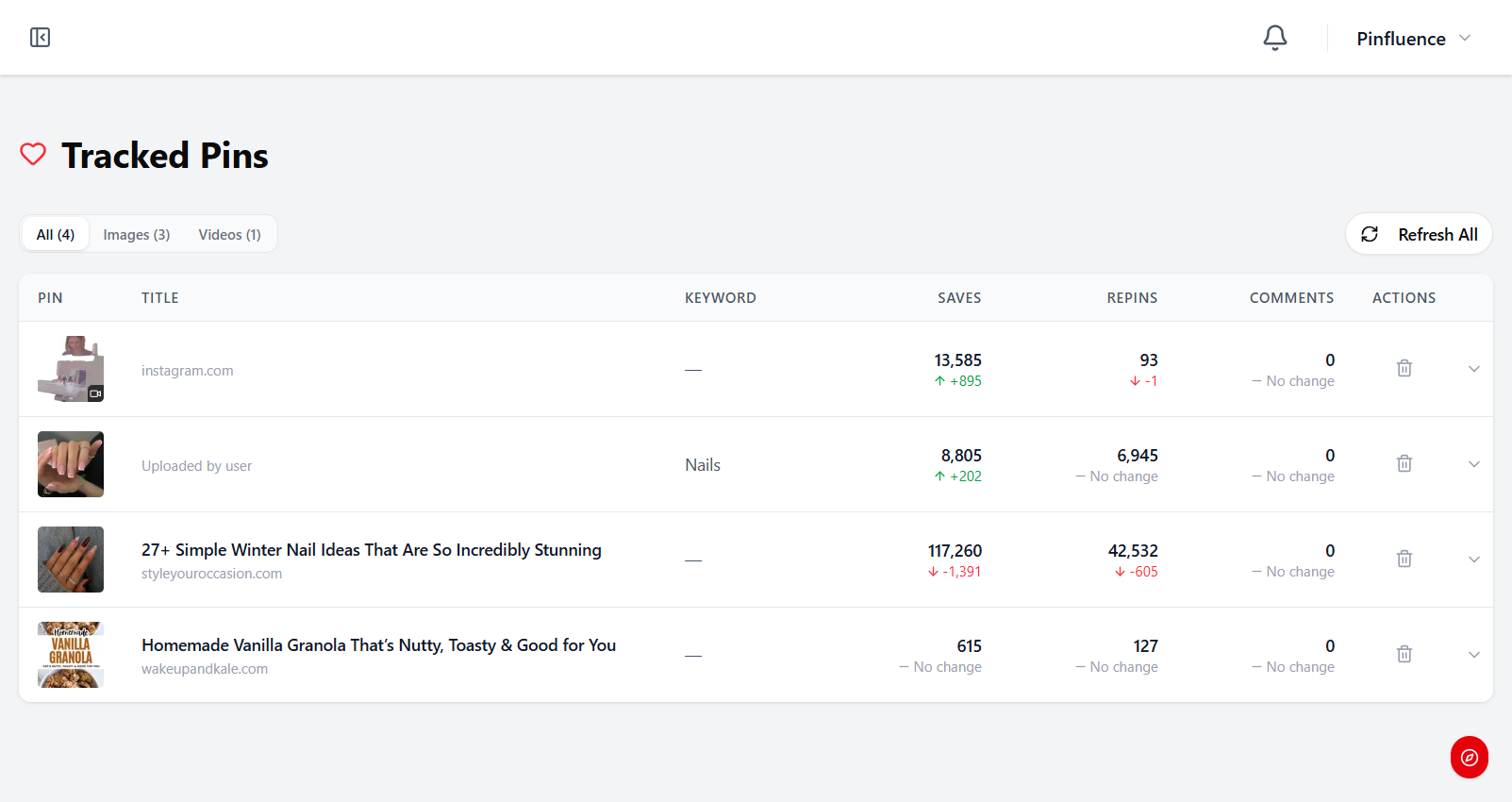Open the Pinfluence account dropdown
Screen dimensions: 1512x802
(1413, 39)
